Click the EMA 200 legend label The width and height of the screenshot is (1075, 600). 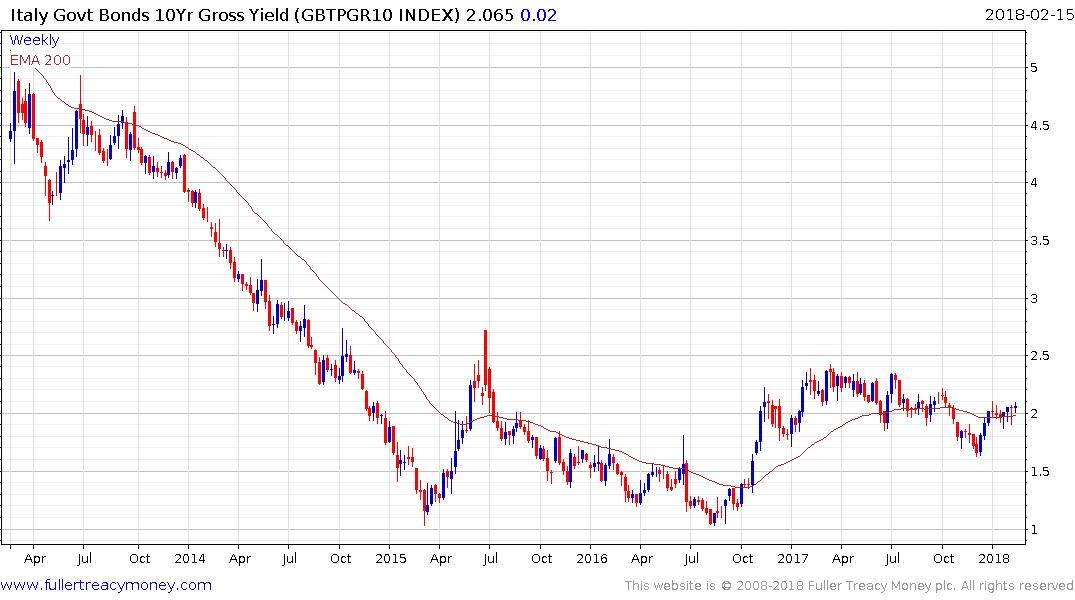tap(40, 60)
